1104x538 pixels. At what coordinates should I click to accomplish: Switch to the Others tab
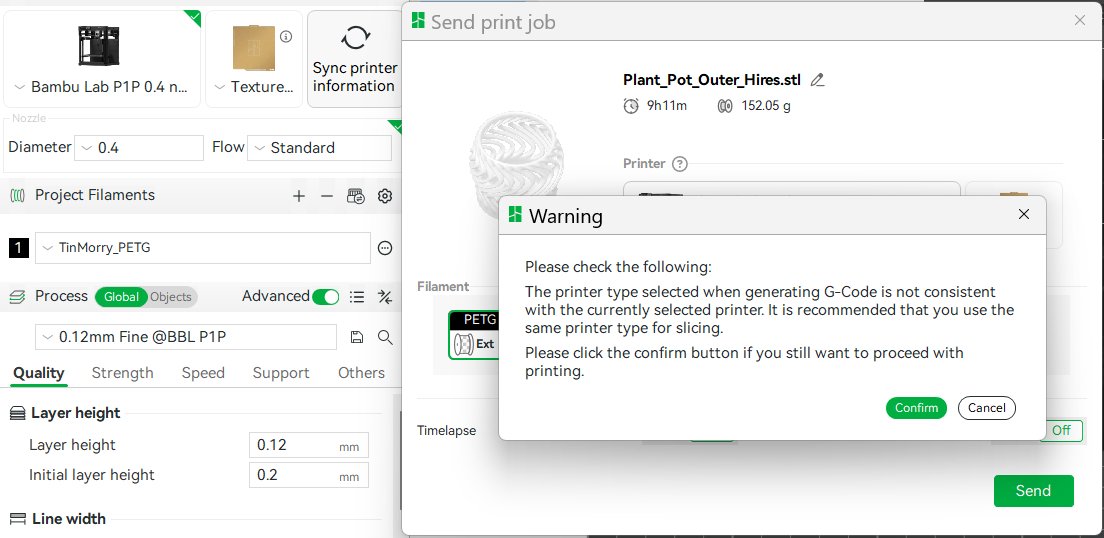361,373
